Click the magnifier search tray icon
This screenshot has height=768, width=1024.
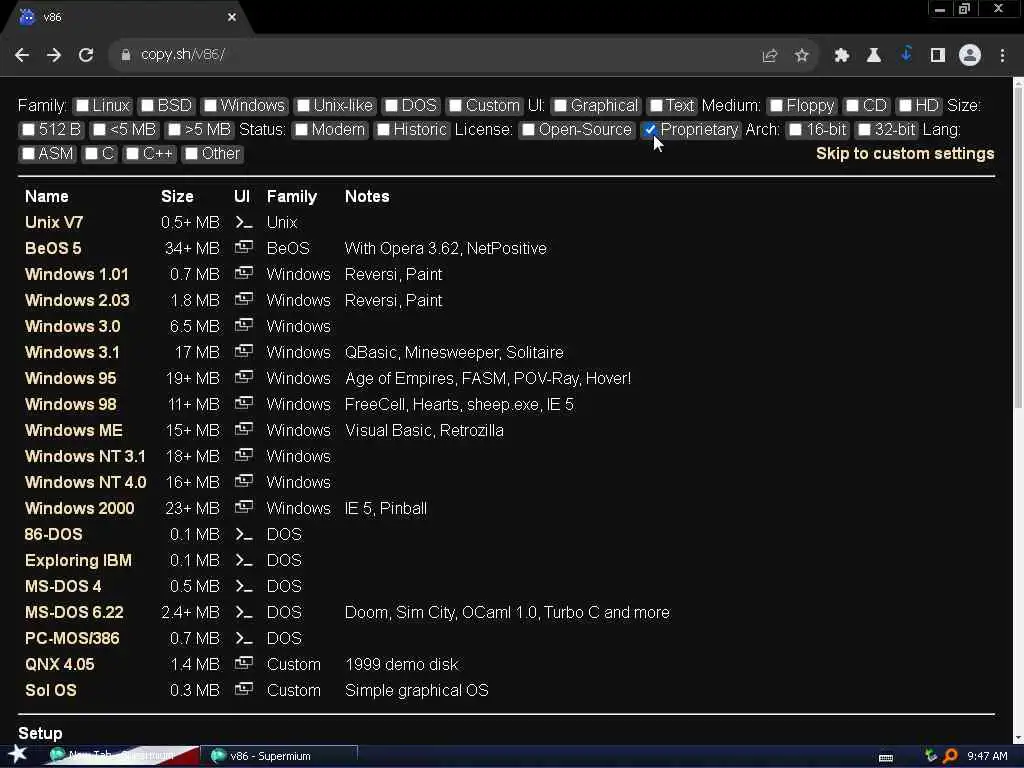(950, 756)
